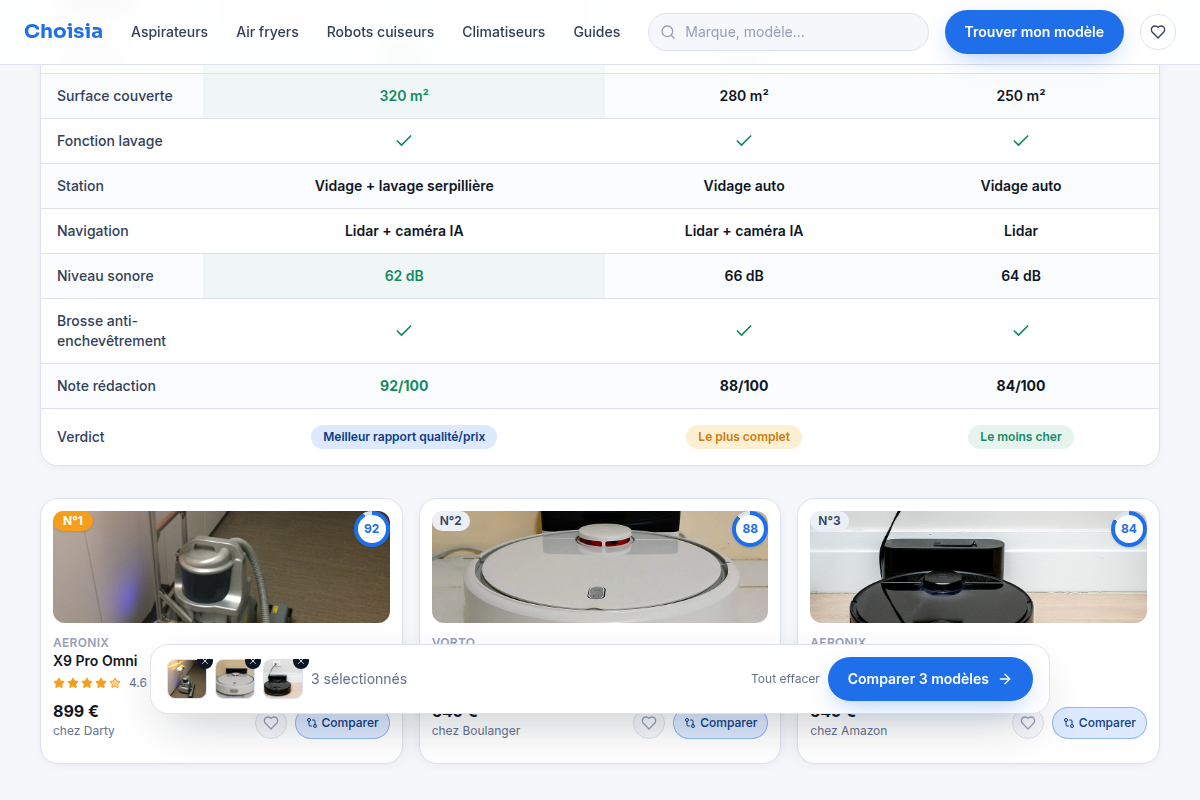Open the X9 Pro Omni product title
This screenshot has height=800, width=1200.
point(95,661)
